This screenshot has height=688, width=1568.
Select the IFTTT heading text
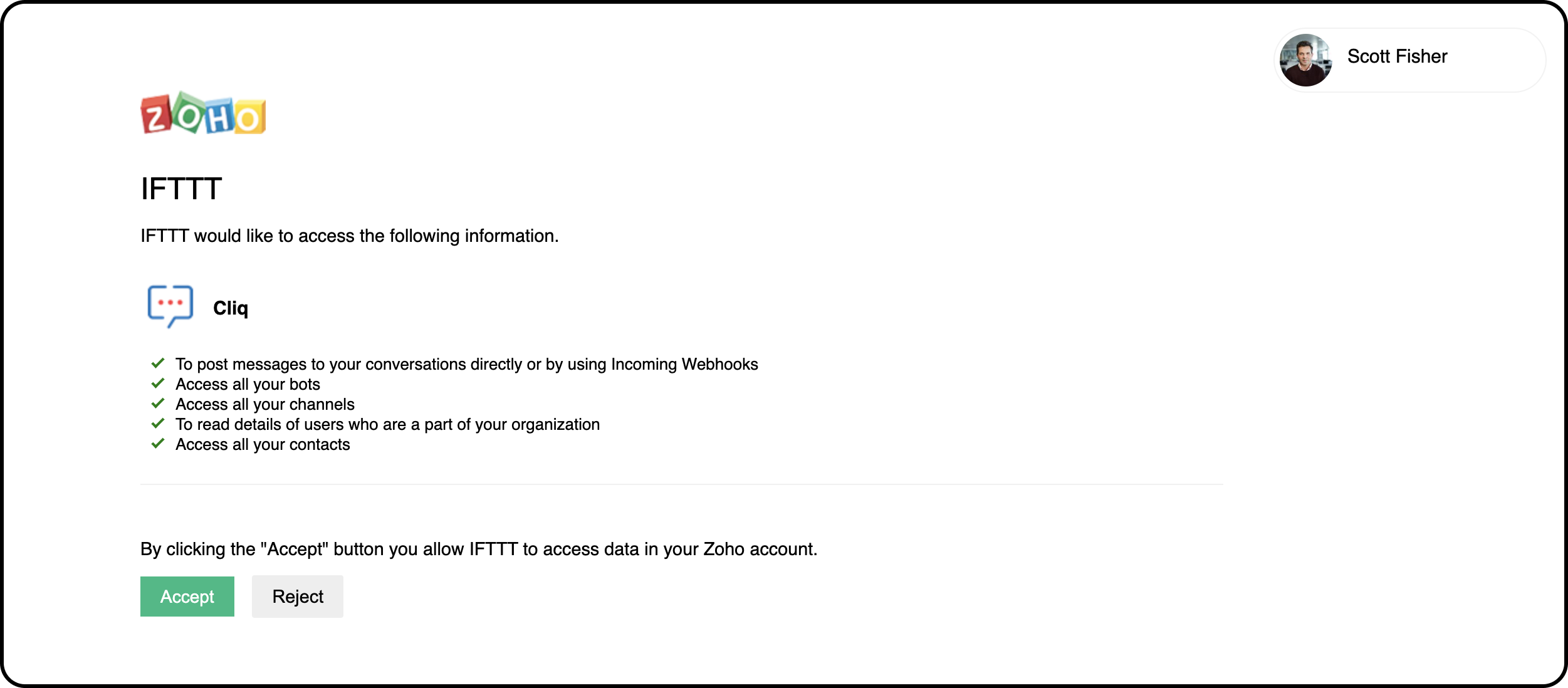click(x=181, y=189)
